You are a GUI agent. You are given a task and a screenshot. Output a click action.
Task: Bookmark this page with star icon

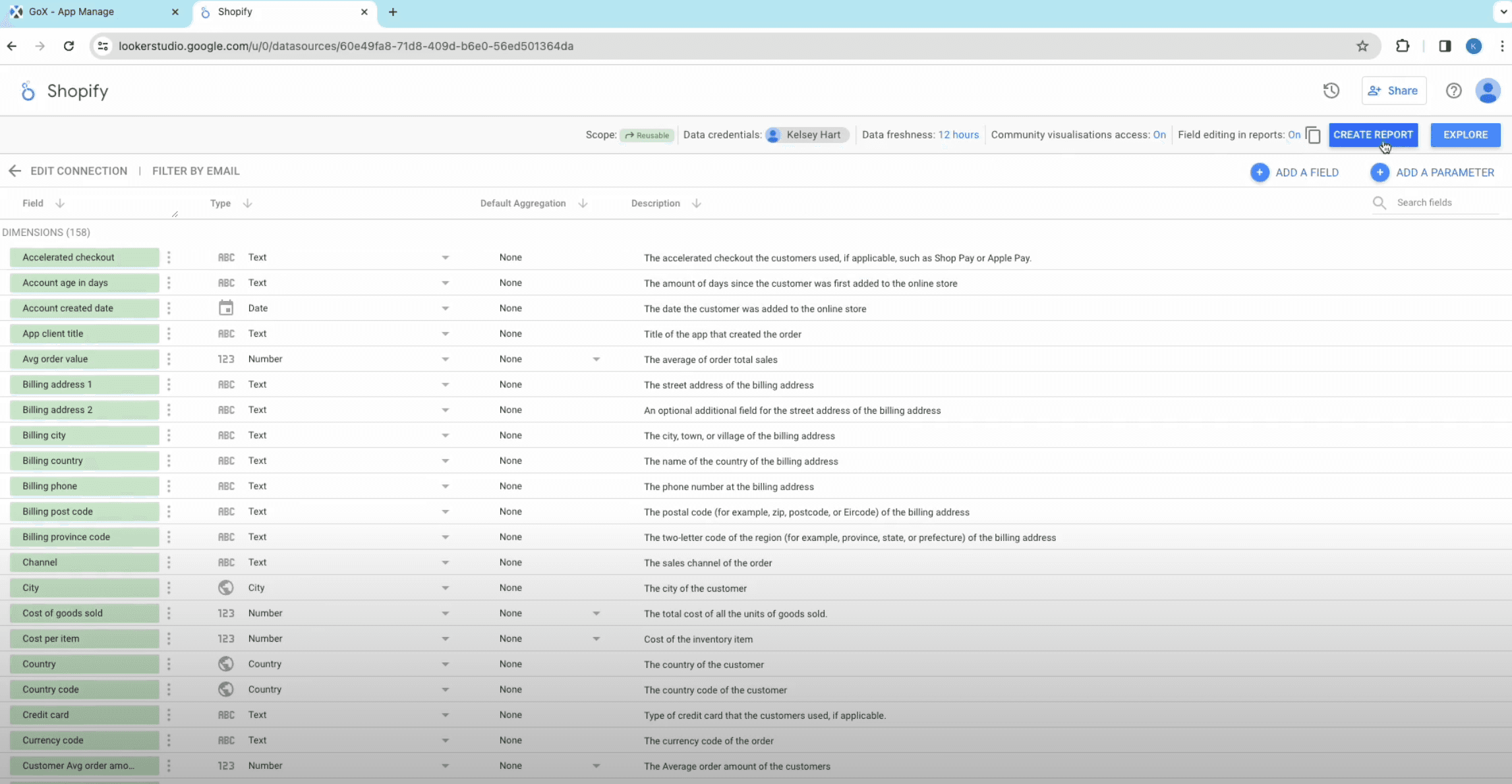coord(1362,46)
